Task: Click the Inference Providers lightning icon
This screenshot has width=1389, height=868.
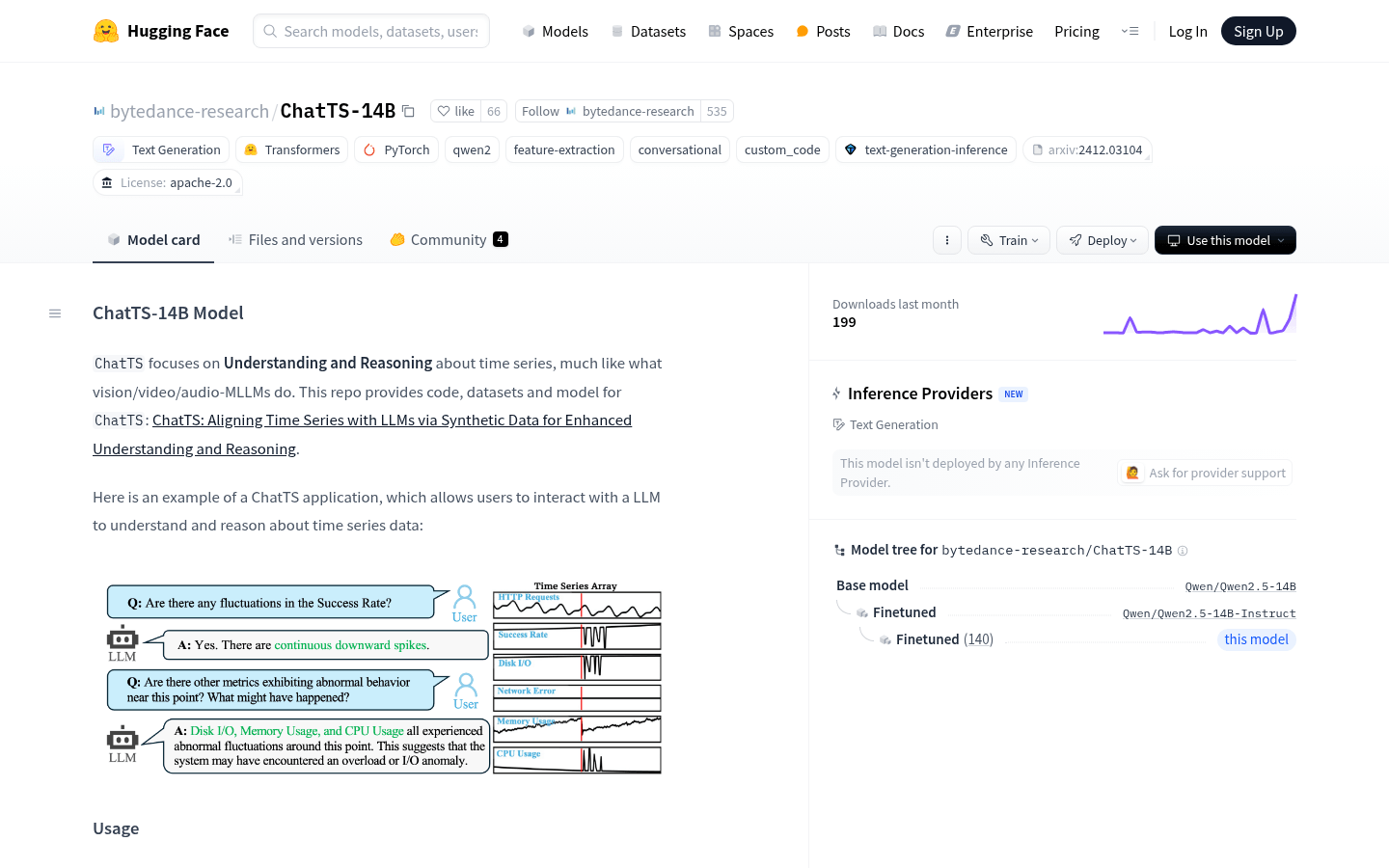Action: coord(836,393)
